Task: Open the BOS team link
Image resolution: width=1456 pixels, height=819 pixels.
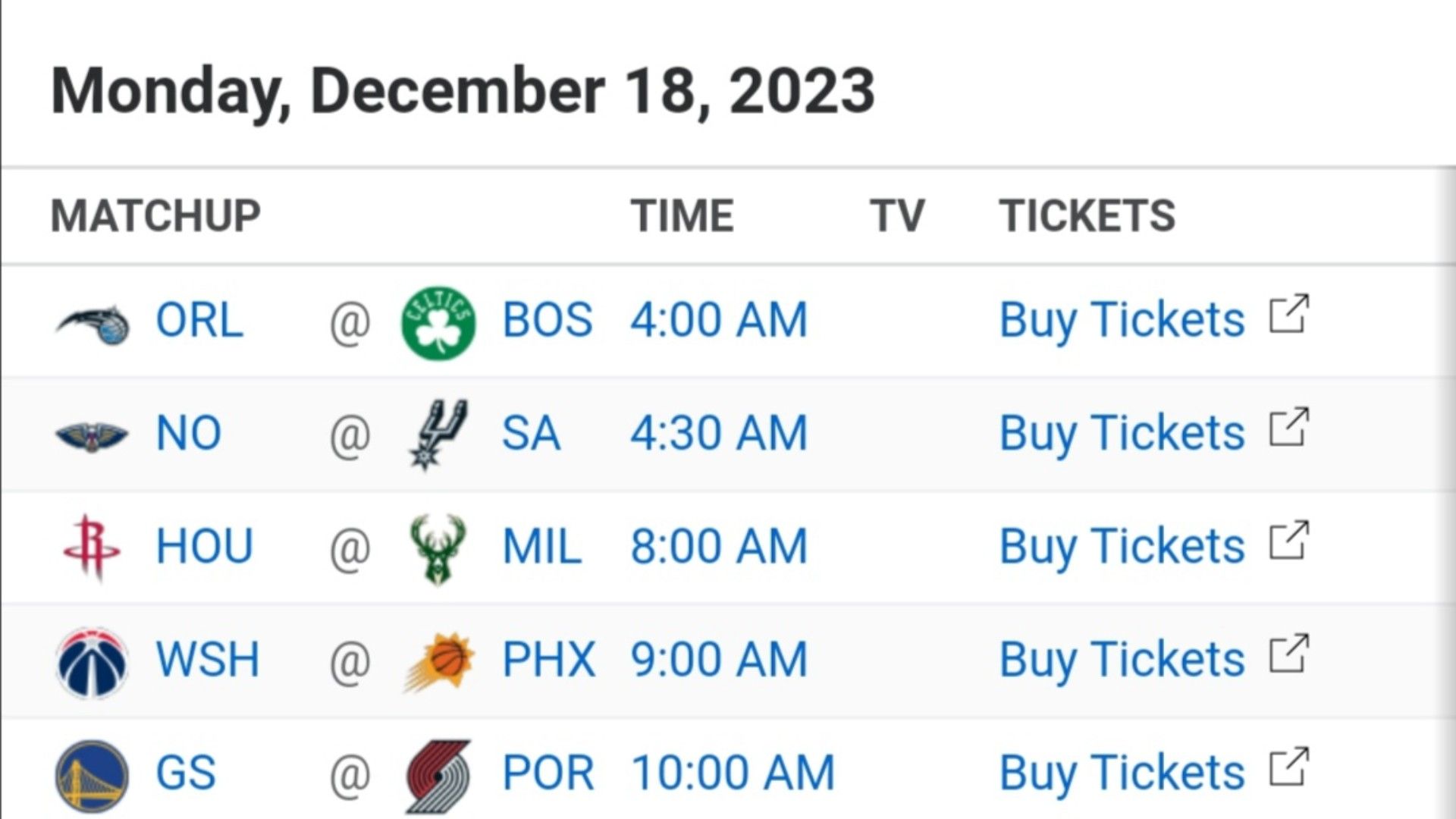Action: [x=548, y=320]
